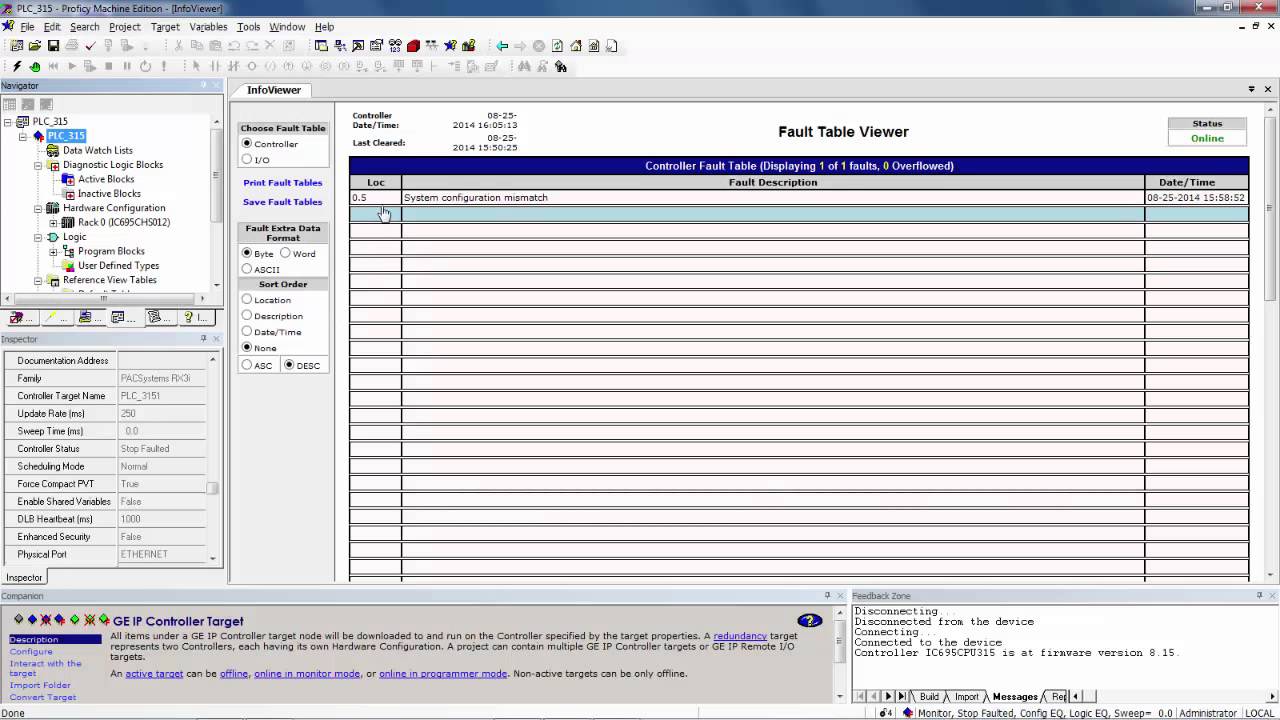This screenshot has height=720, width=1280.
Task: Click Save Fault Tables link
Action: [x=283, y=202]
